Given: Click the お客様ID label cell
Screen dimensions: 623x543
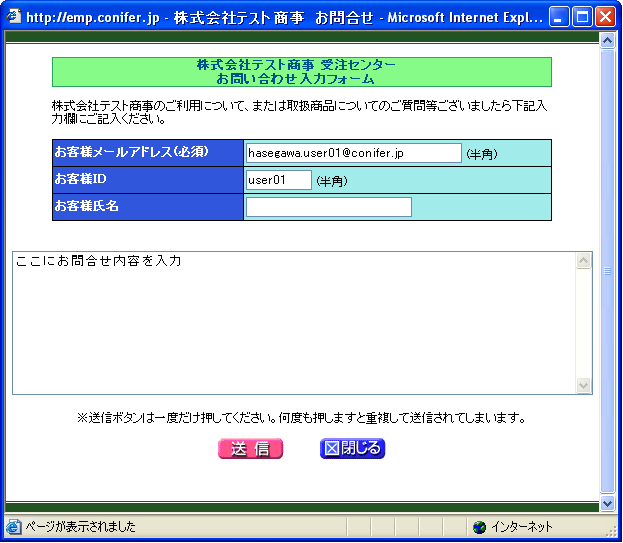Looking at the screenshot, I should pos(148,180).
